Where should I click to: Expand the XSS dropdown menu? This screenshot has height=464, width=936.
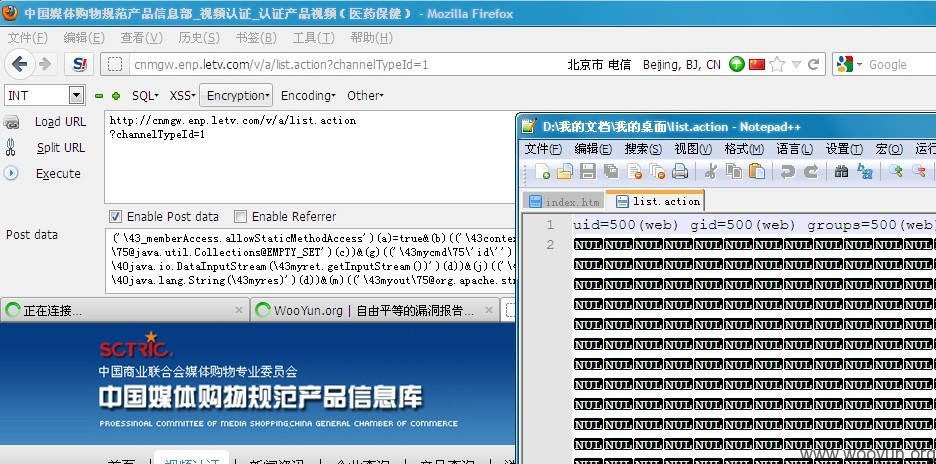pos(182,96)
